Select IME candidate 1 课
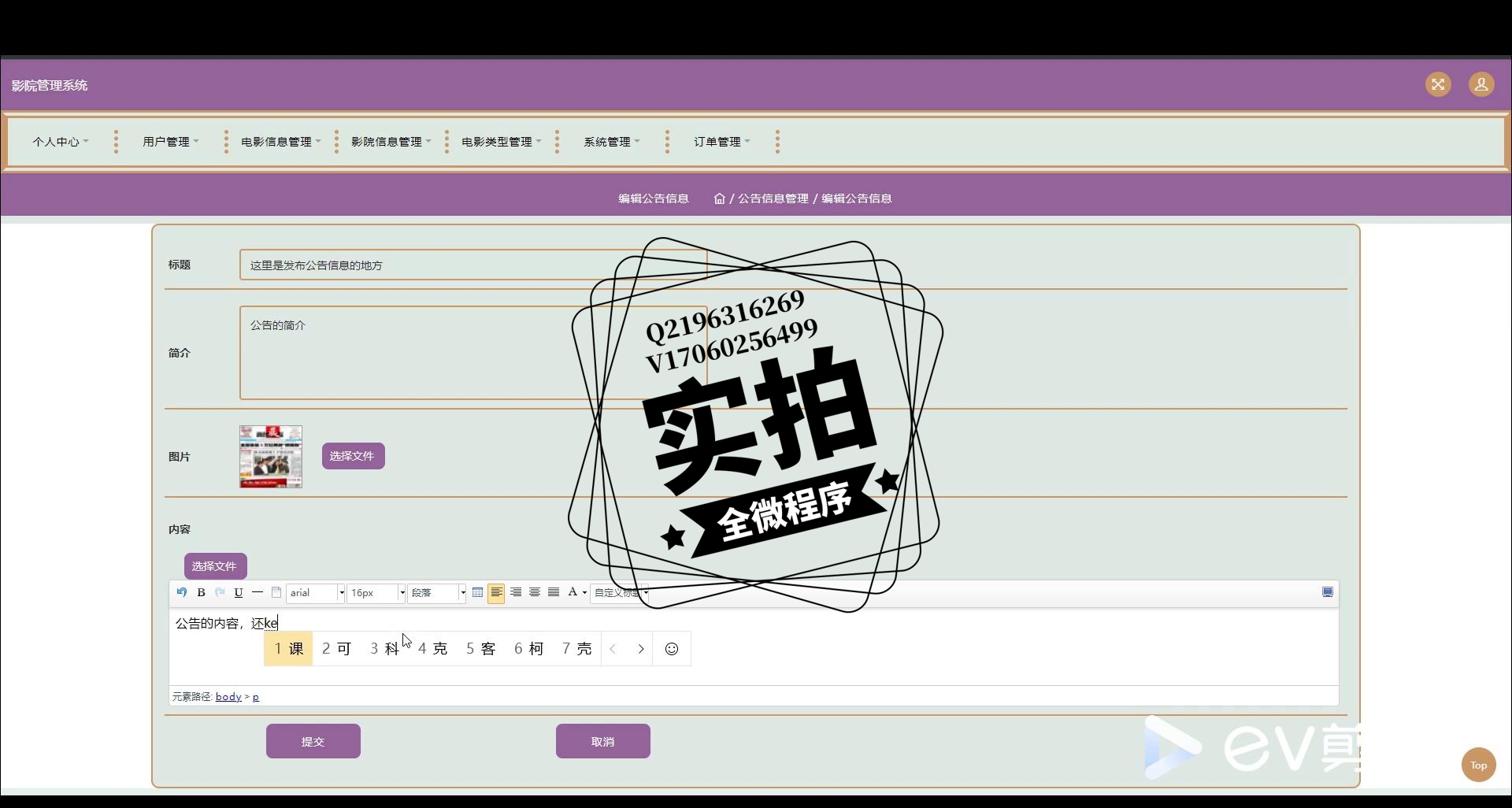The image size is (1512, 808). click(x=288, y=649)
